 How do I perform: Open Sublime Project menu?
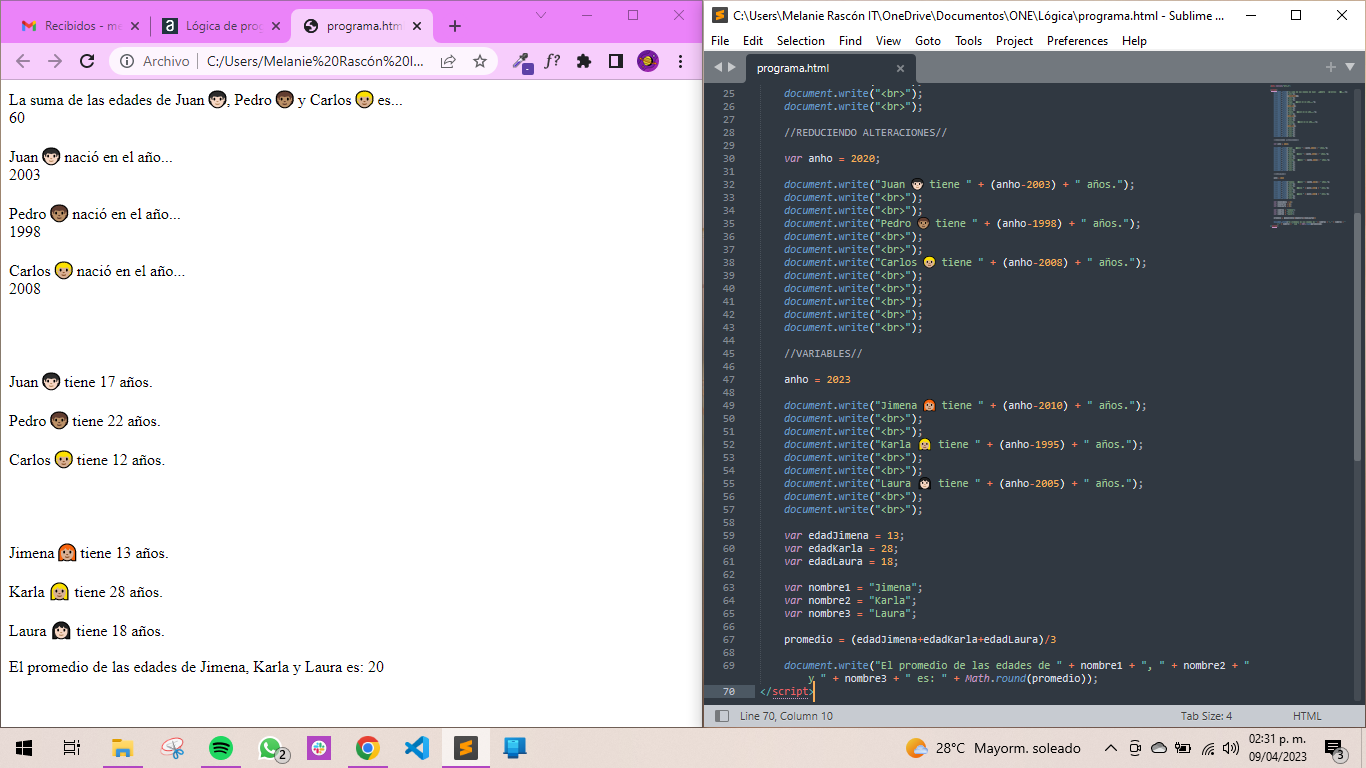(x=1014, y=41)
